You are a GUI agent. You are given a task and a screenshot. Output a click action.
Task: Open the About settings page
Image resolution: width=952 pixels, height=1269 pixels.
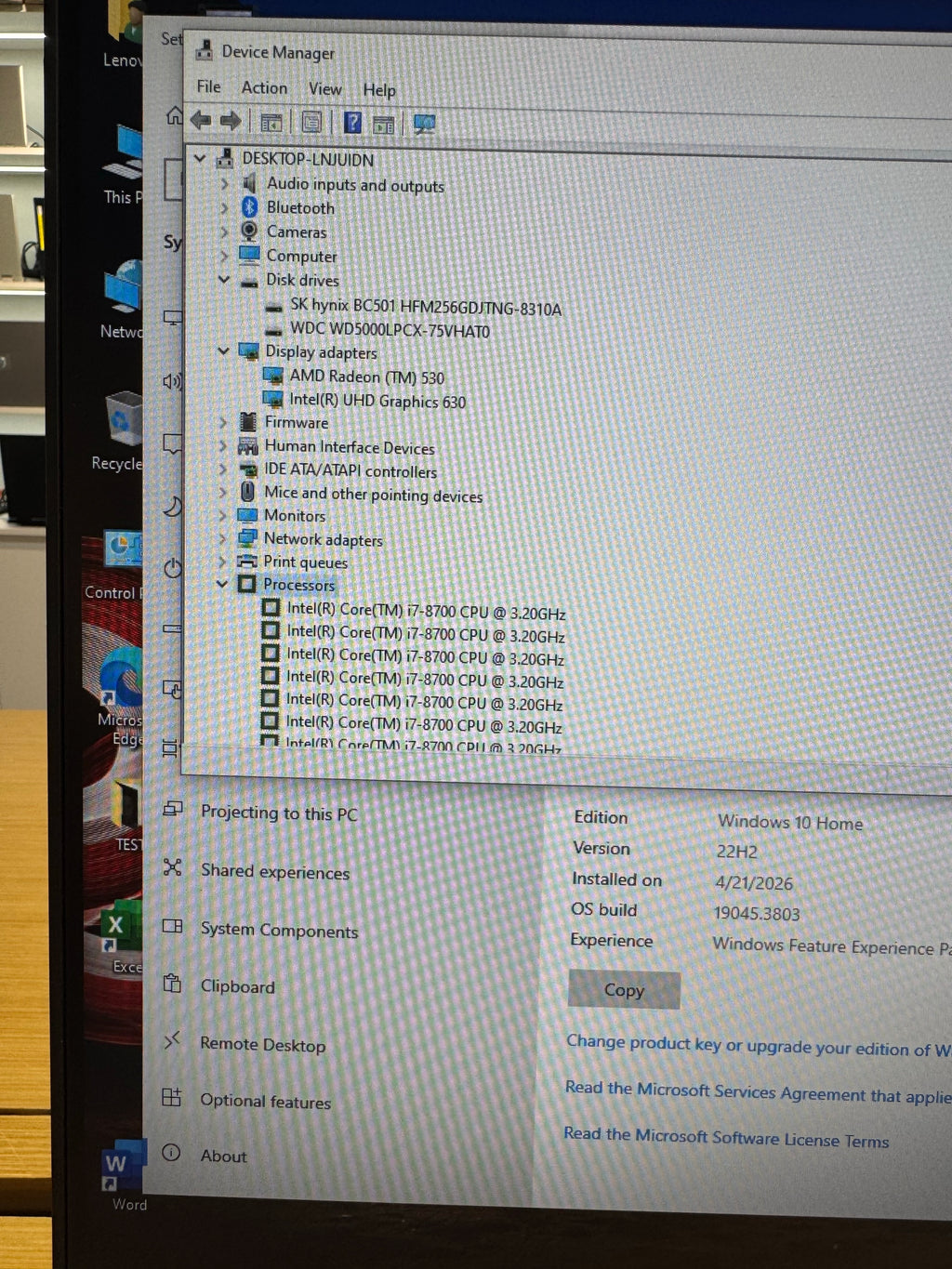[224, 1156]
